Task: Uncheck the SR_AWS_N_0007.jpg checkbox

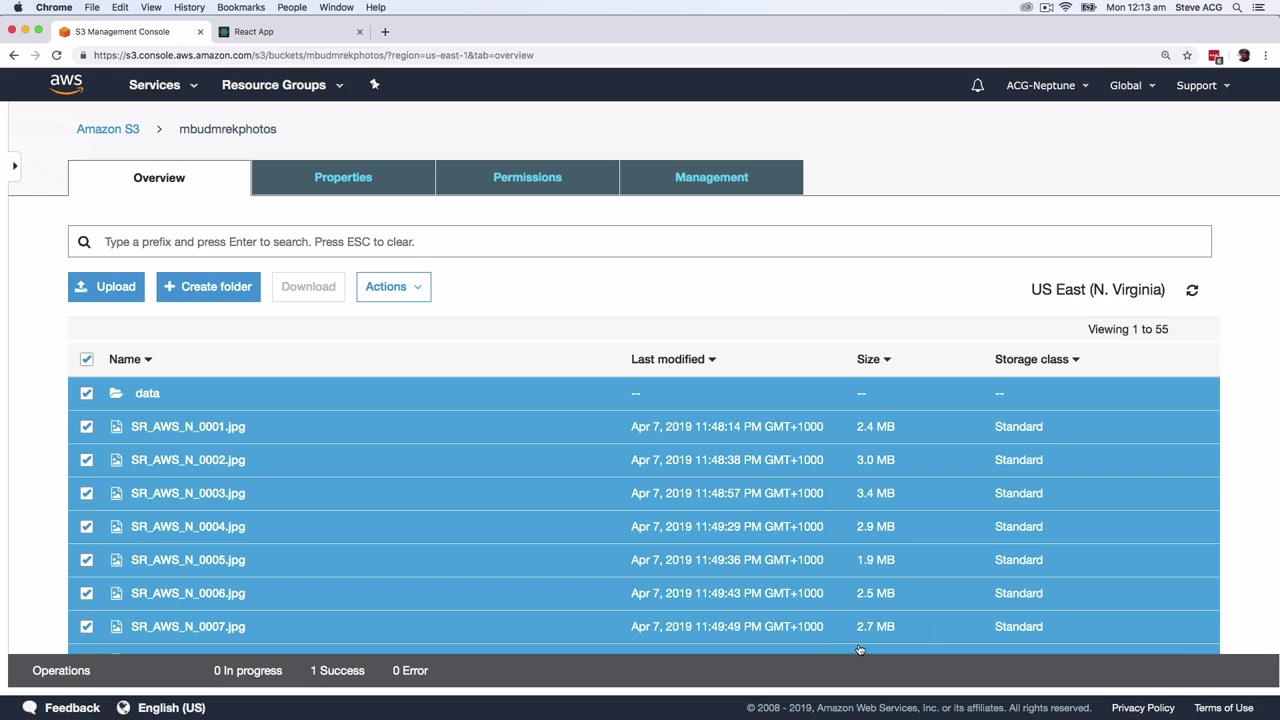Action: 87,627
